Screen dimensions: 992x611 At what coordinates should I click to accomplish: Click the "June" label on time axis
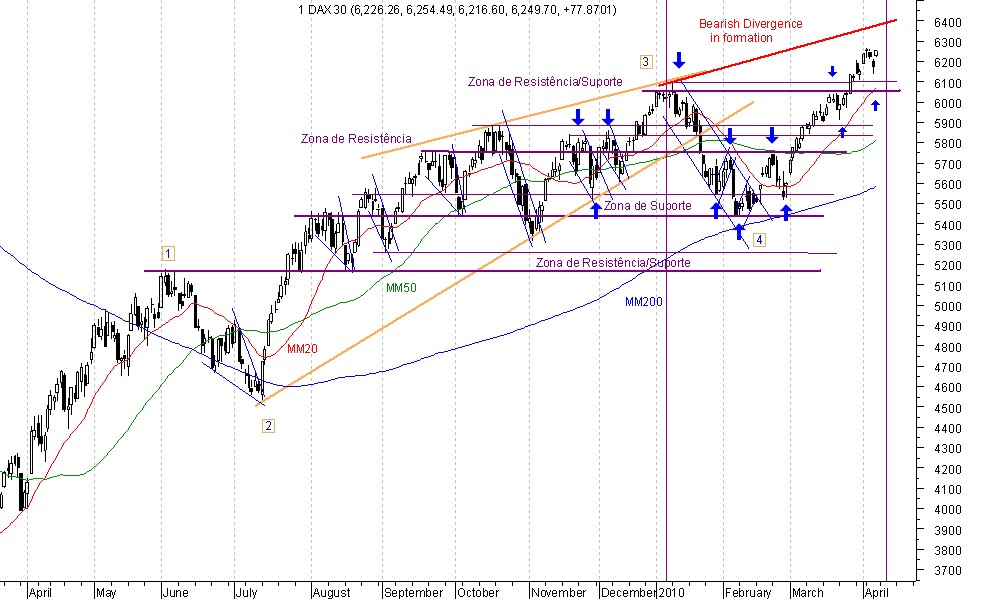click(175, 593)
